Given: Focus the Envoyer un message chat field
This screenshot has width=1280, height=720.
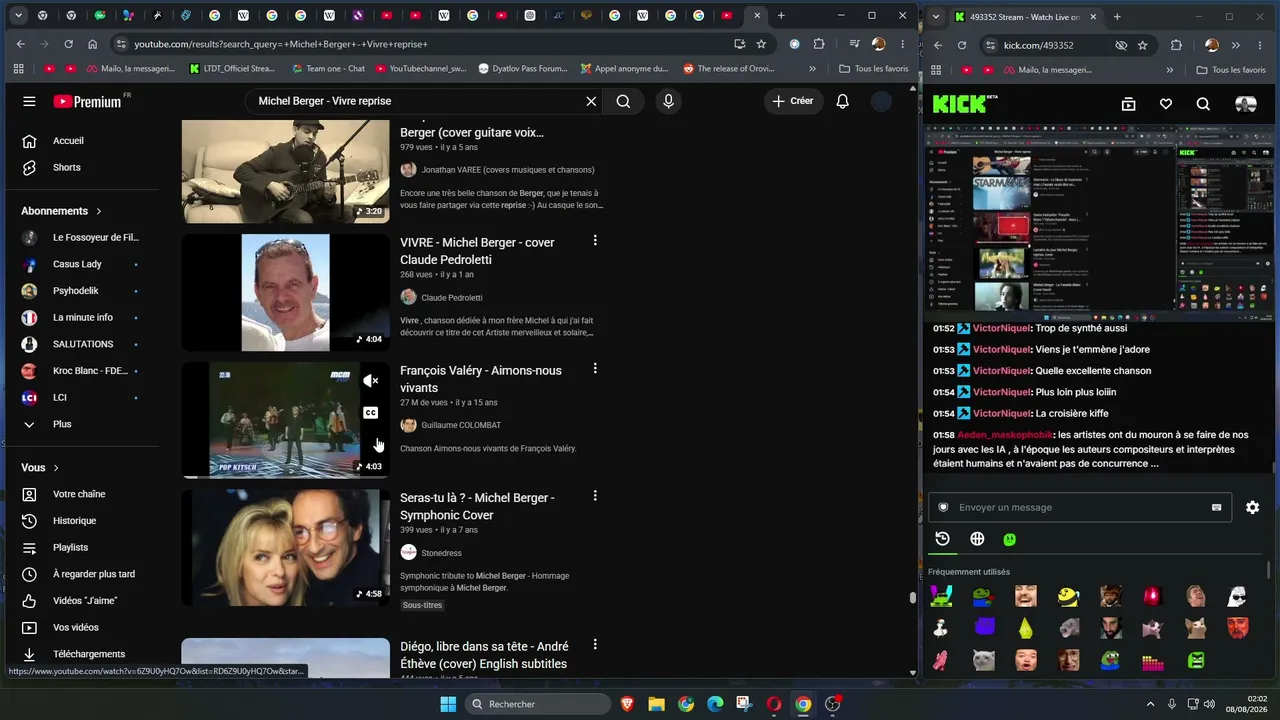Looking at the screenshot, I should tap(1080, 507).
